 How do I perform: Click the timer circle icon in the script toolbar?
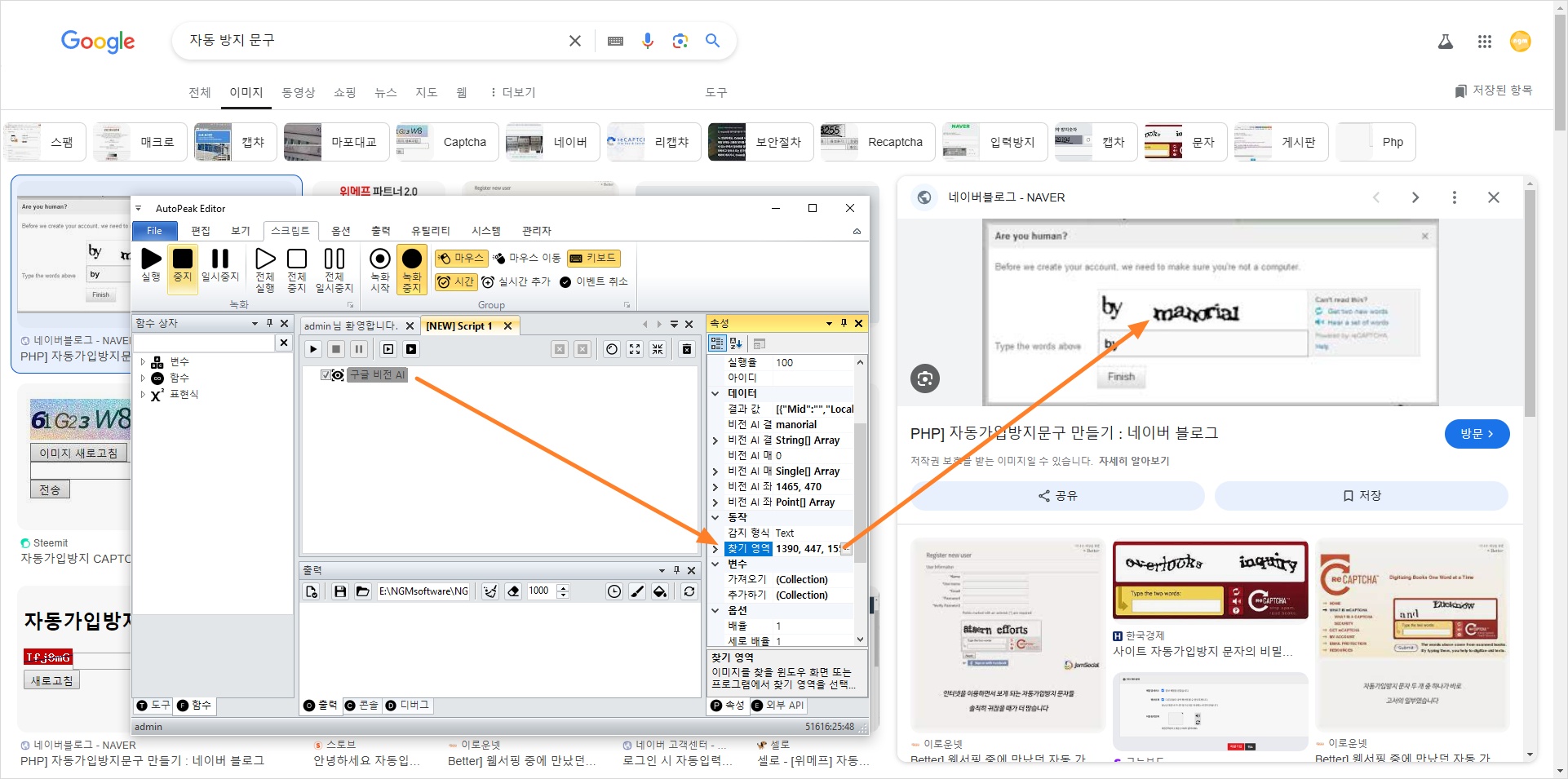pos(612,349)
